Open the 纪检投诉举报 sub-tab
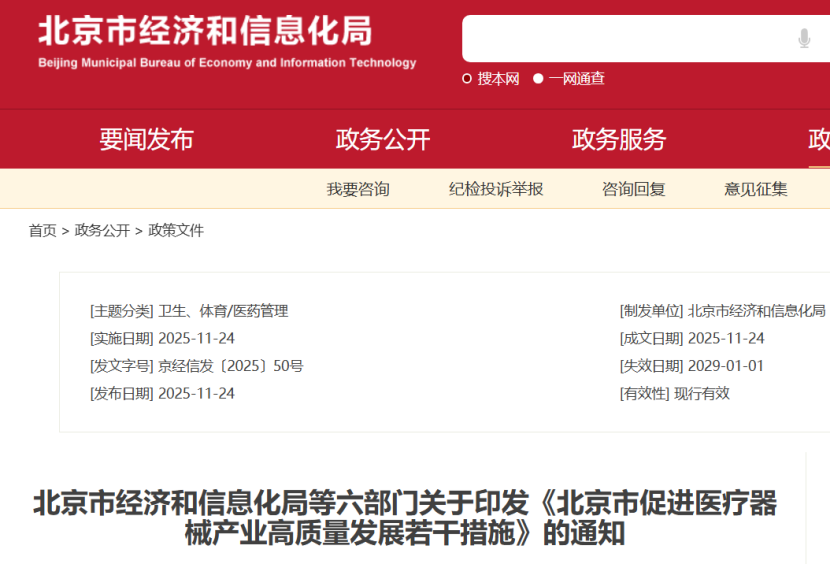Viewport: 830px width, 564px height. pos(496,189)
